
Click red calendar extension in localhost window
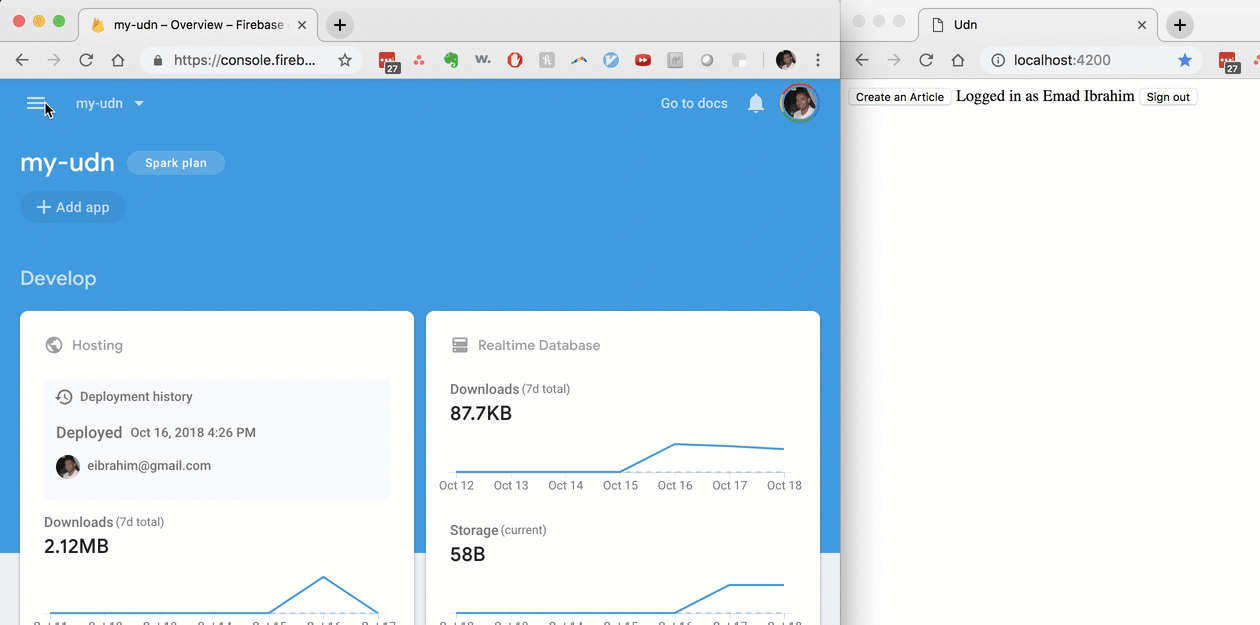pos(1229,61)
